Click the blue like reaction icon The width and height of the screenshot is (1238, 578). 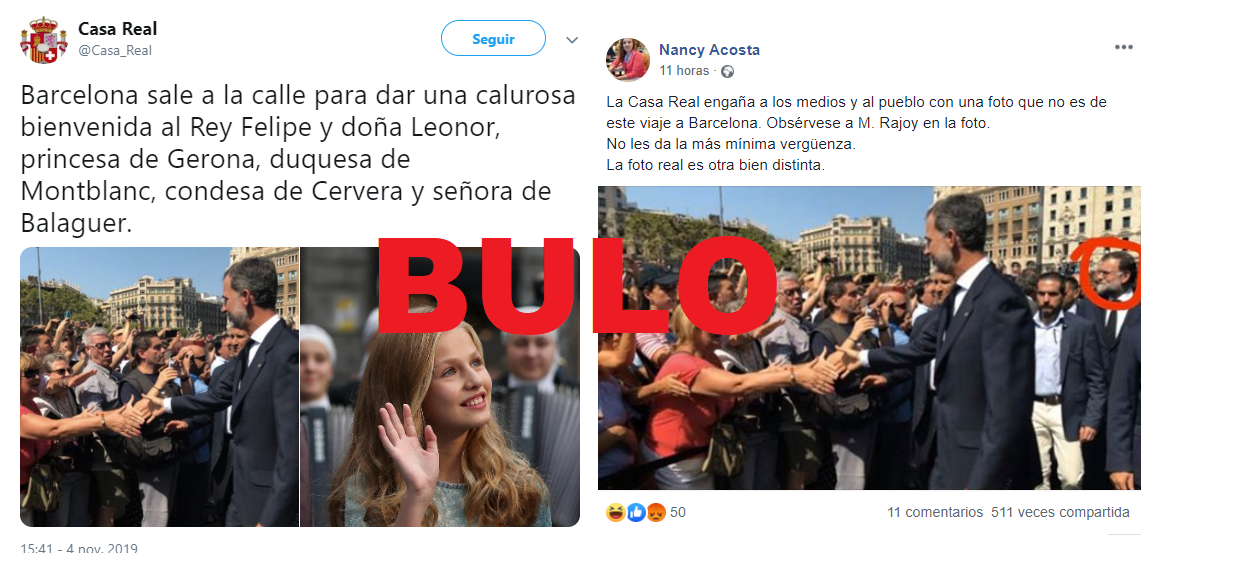point(635,513)
